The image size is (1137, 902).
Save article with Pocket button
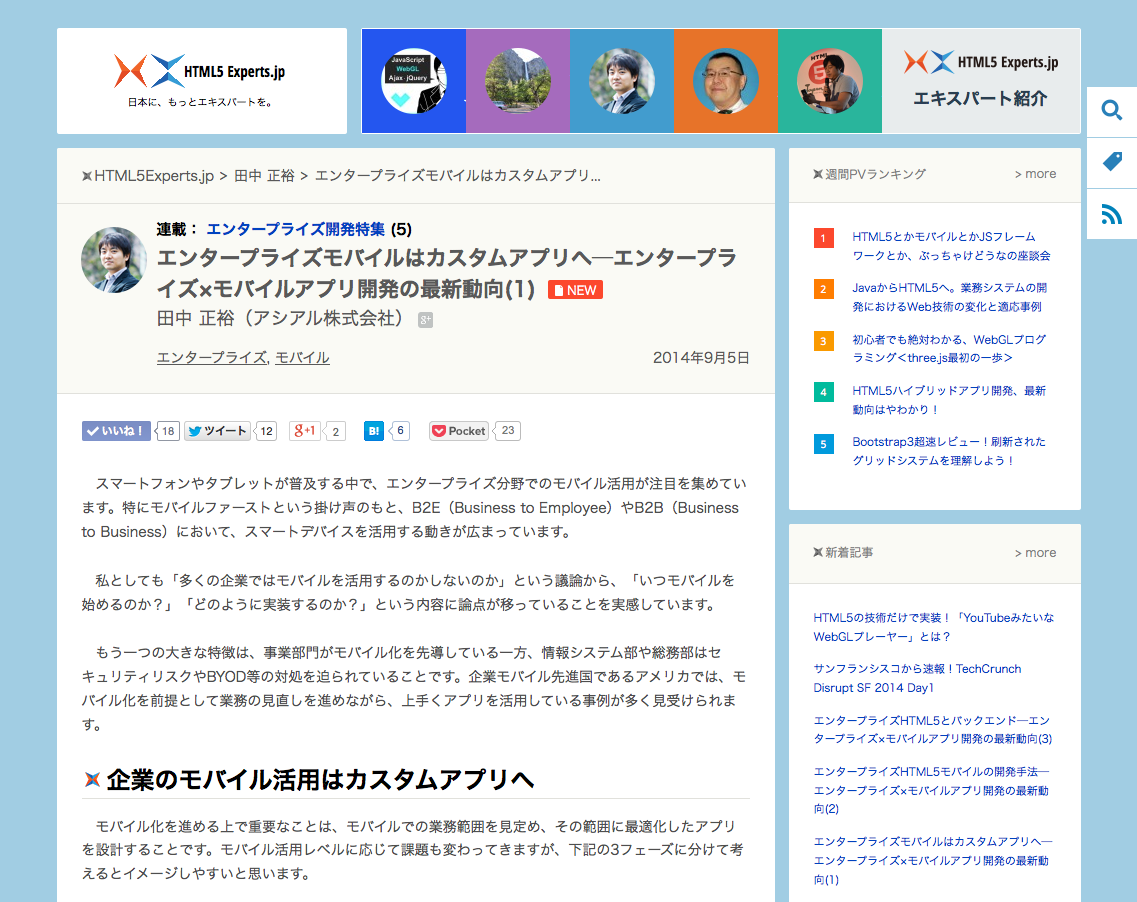tap(459, 431)
